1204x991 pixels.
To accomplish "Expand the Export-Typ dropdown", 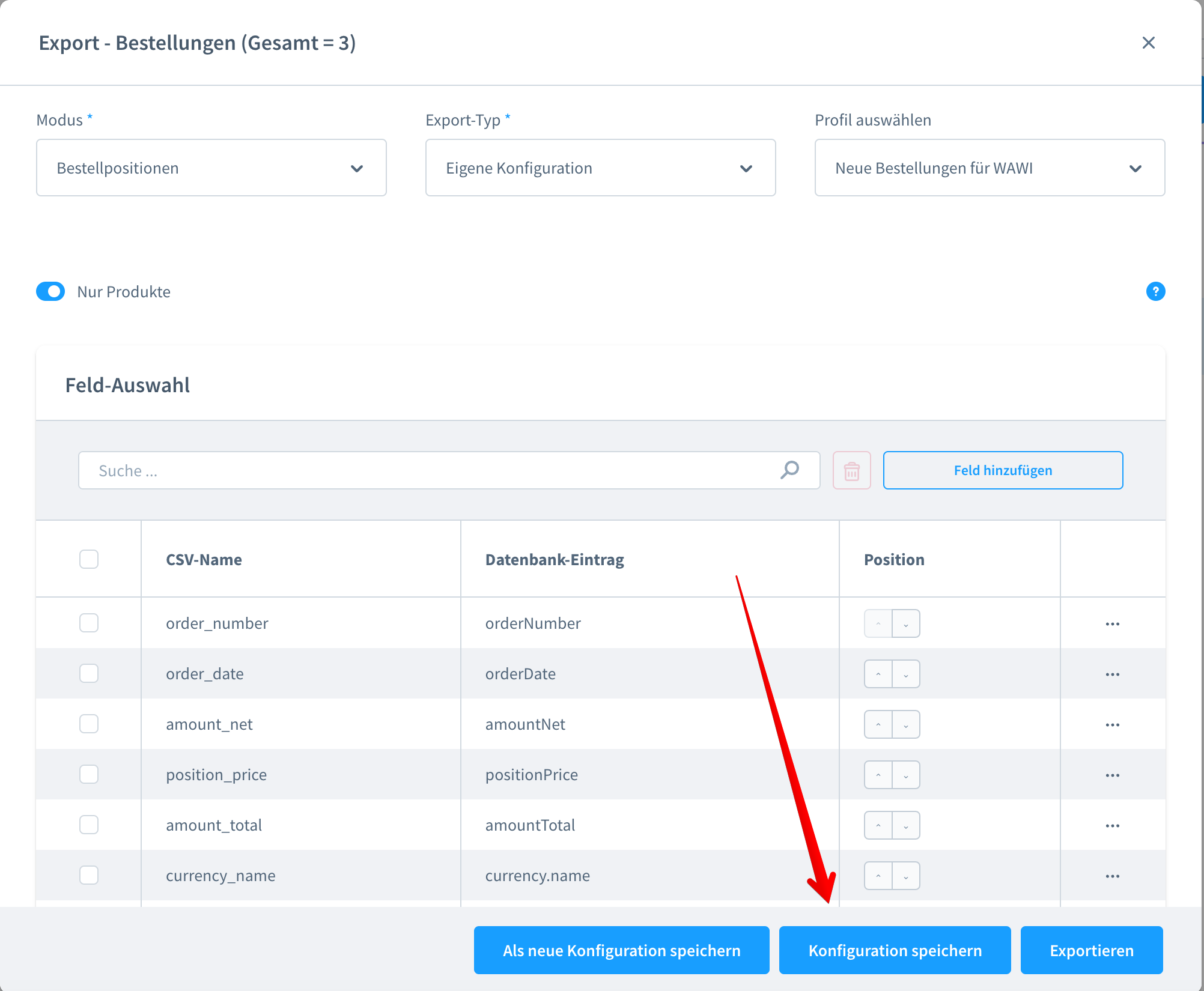I will pyautogui.click(x=600, y=168).
